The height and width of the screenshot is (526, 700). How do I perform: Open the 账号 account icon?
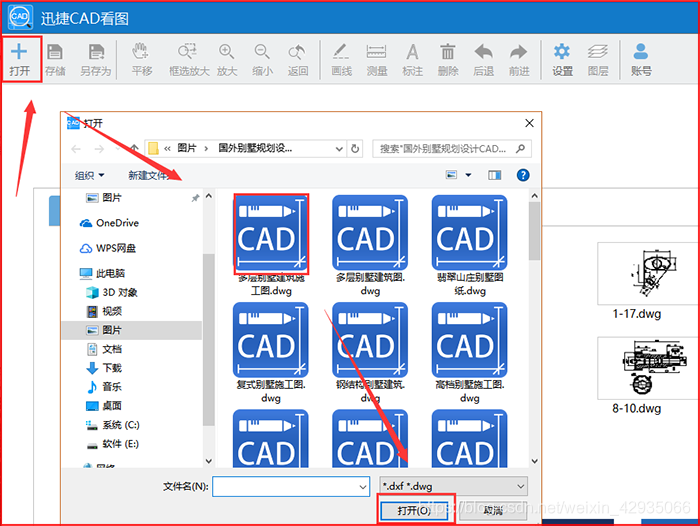[x=641, y=59]
